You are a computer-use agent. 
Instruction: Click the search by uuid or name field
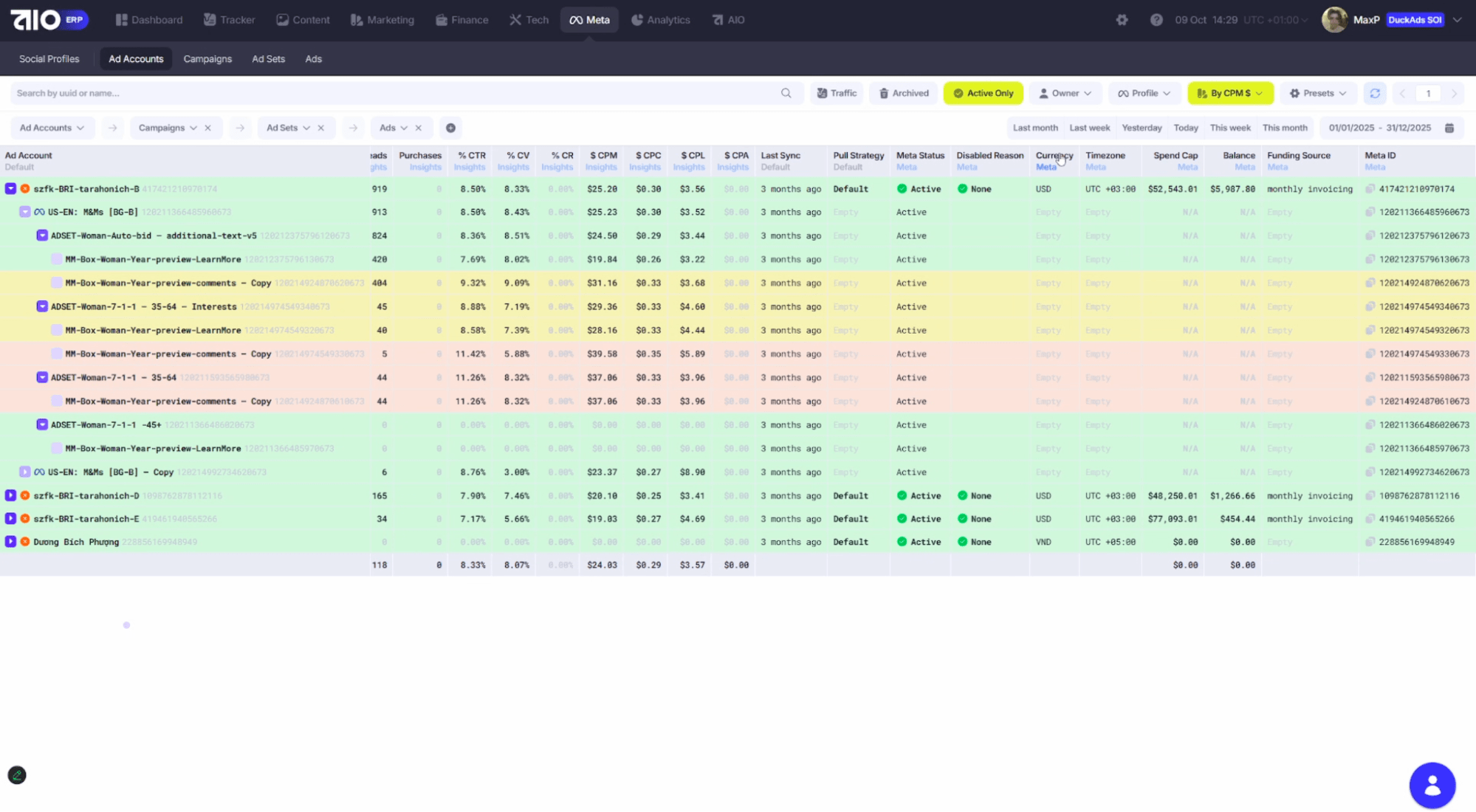(x=391, y=93)
